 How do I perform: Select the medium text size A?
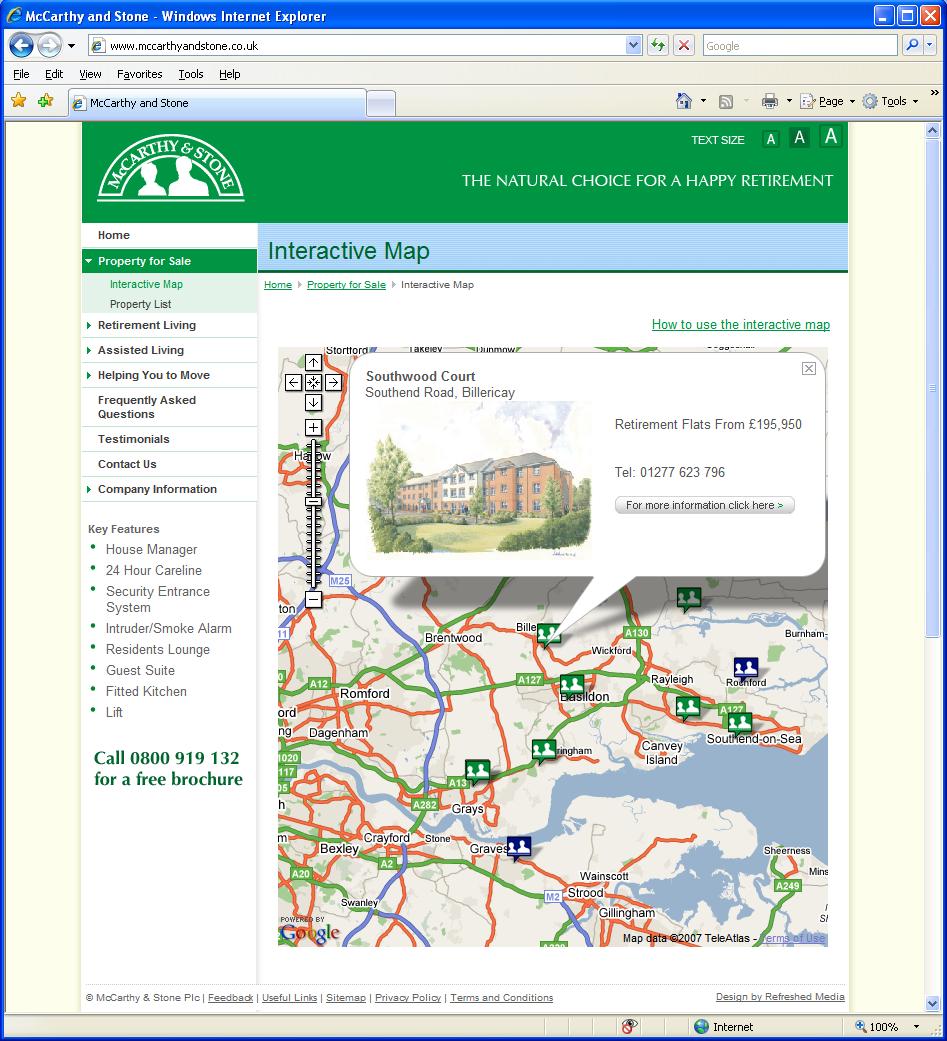click(x=800, y=137)
